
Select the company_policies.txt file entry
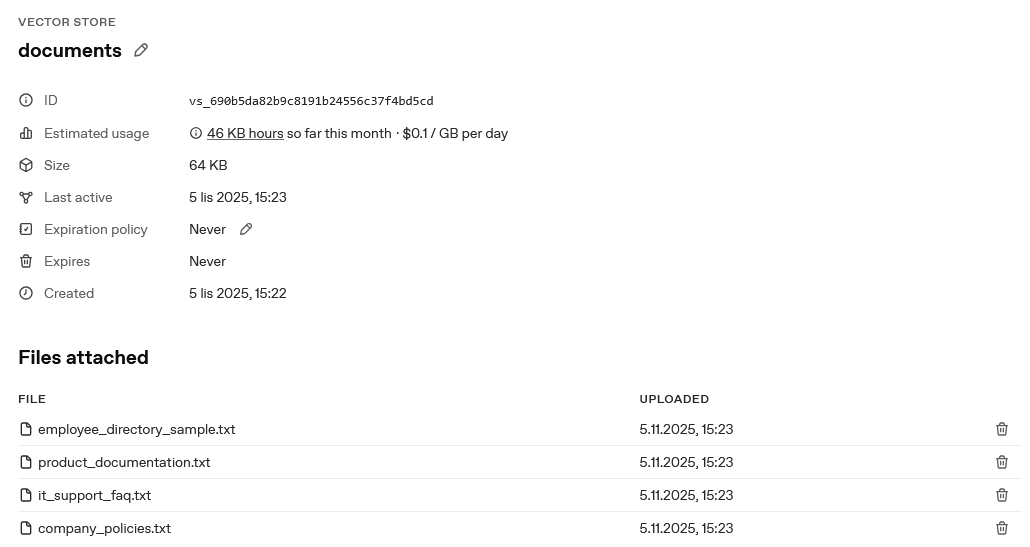click(104, 528)
